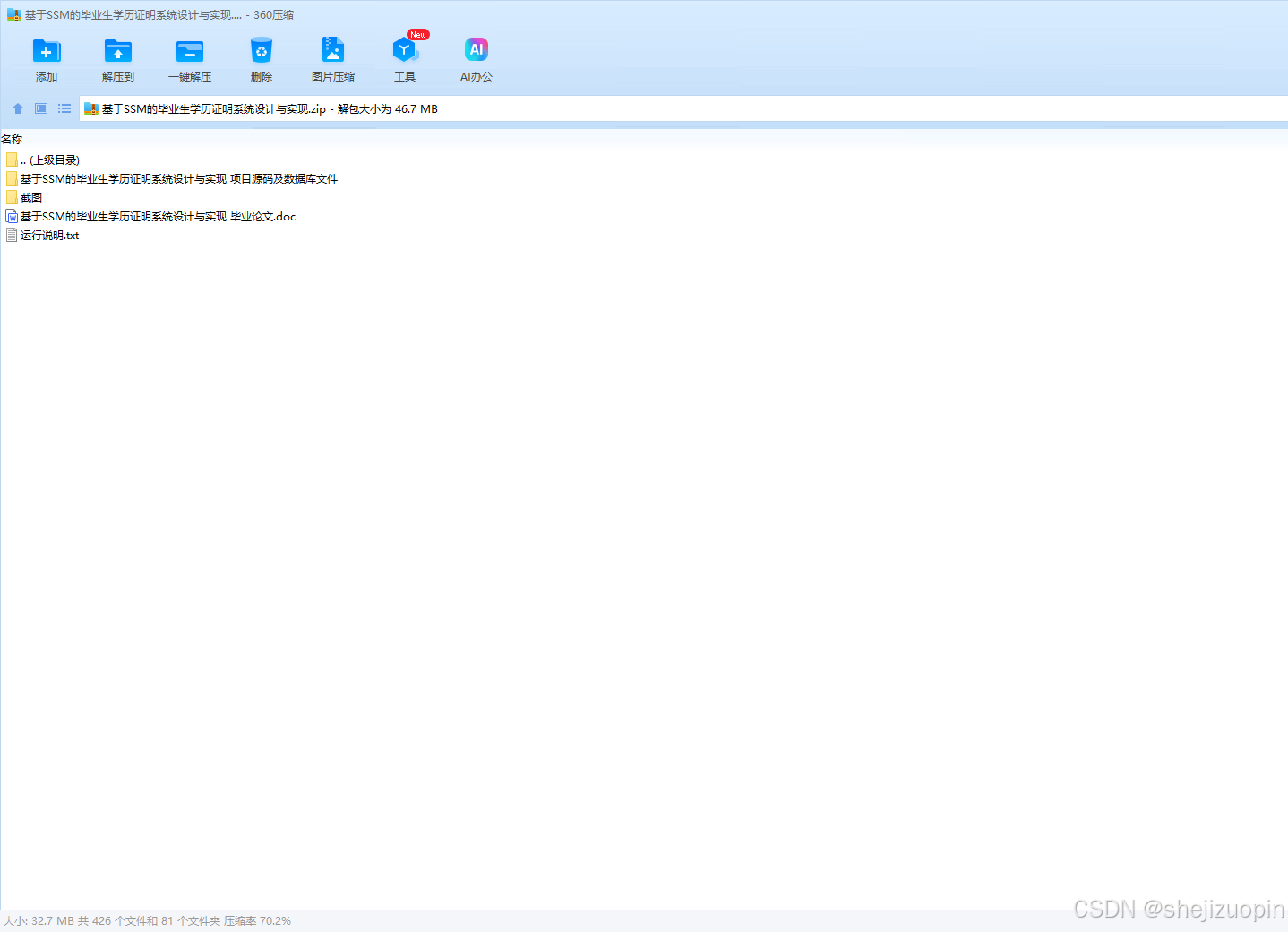
Task: Click the status bar size summary text
Action: click(x=147, y=921)
